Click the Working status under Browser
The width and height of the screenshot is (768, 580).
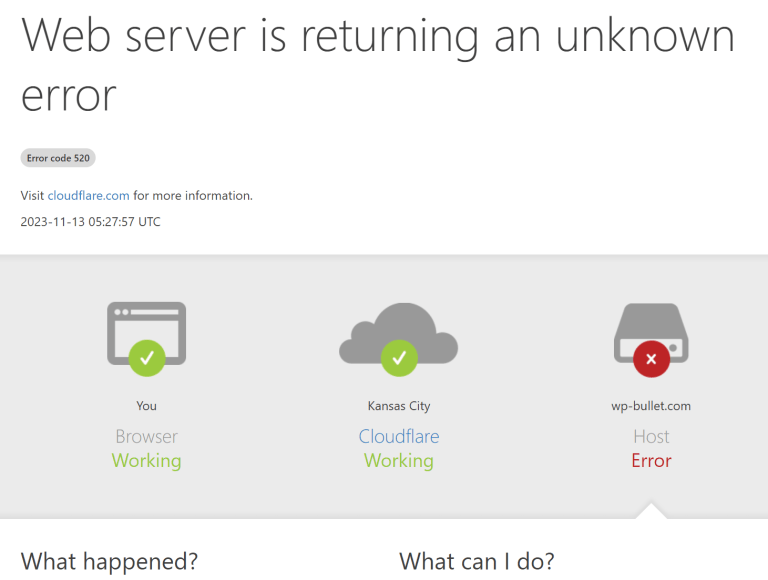[x=146, y=461]
